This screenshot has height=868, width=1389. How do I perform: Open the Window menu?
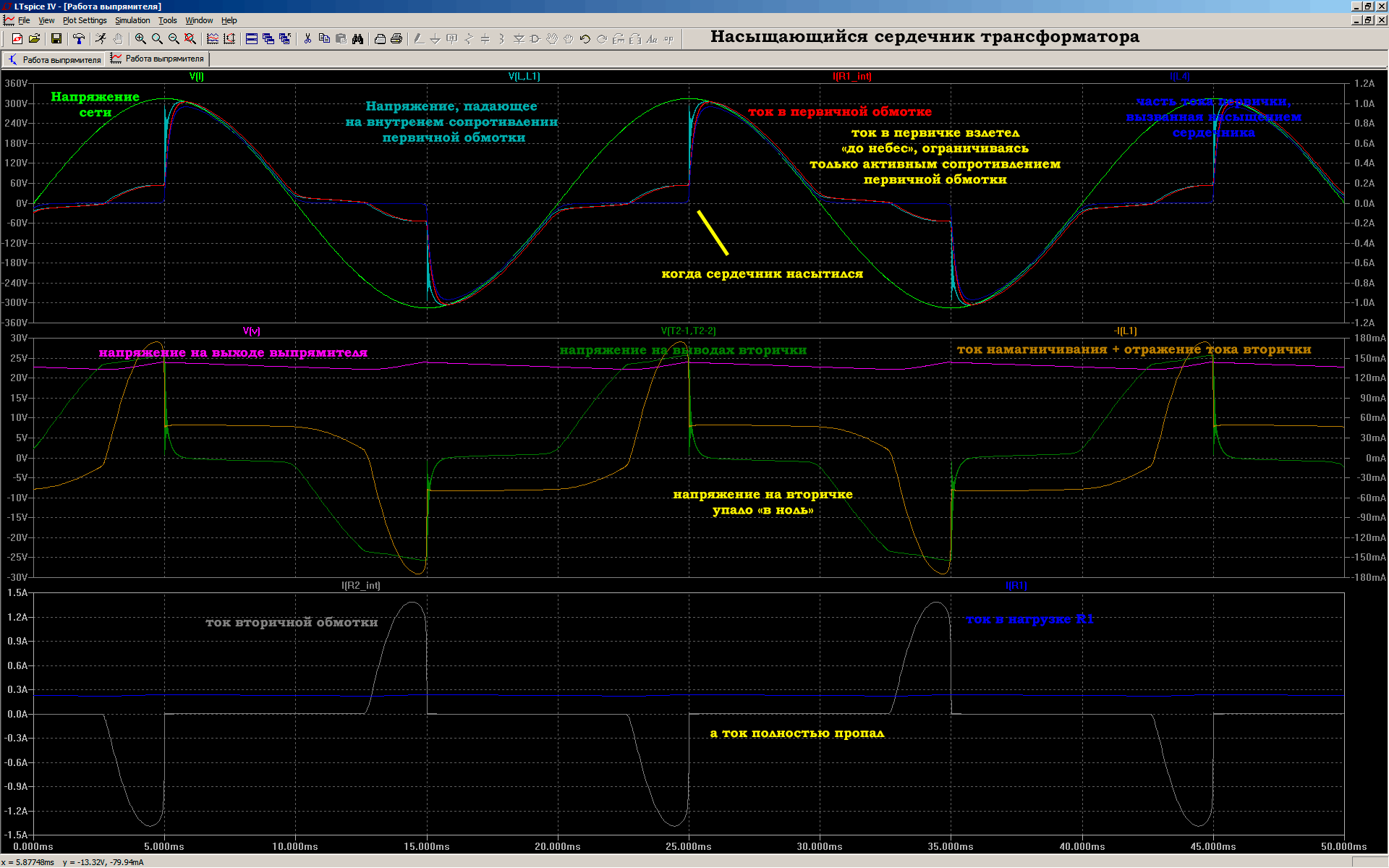point(199,20)
